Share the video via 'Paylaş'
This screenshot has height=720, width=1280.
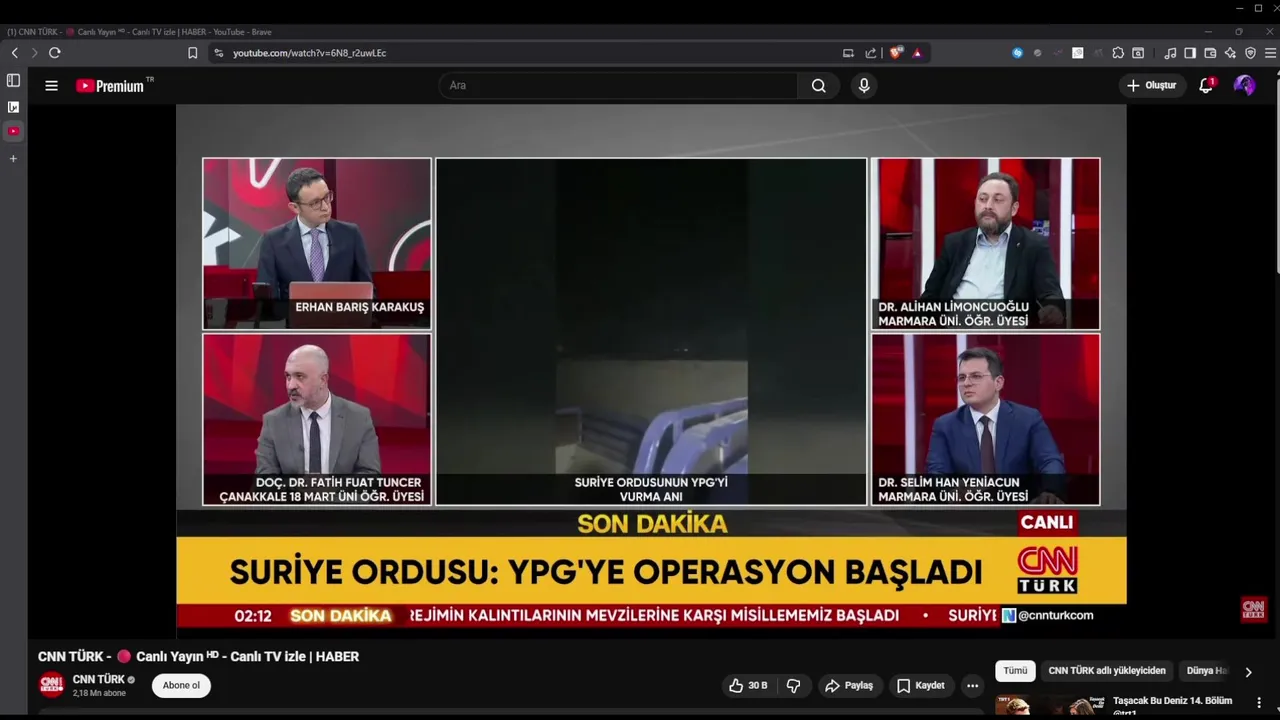849,686
